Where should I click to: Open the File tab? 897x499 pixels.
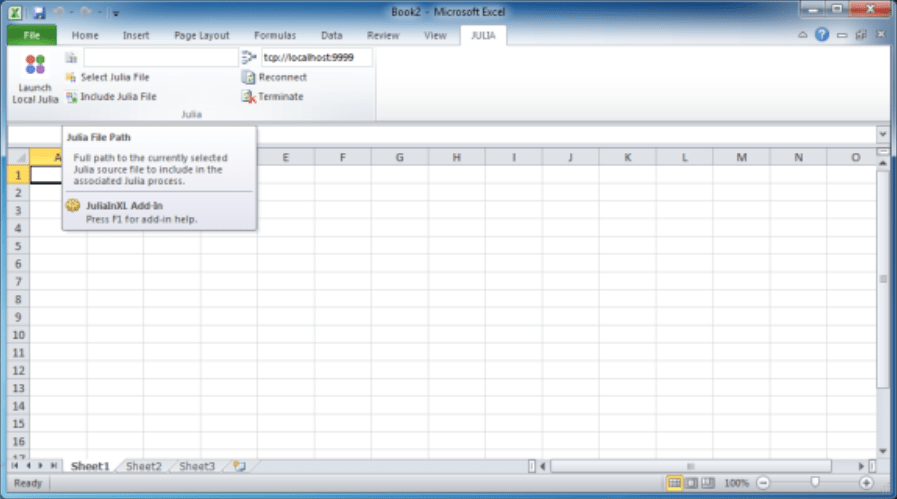pos(32,35)
